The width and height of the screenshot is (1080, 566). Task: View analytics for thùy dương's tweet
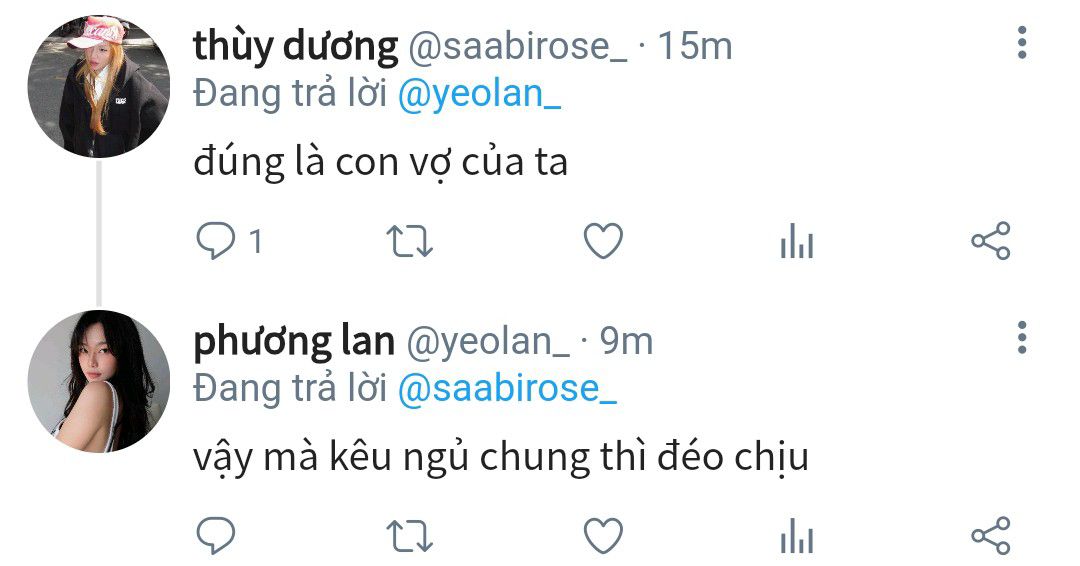797,241
